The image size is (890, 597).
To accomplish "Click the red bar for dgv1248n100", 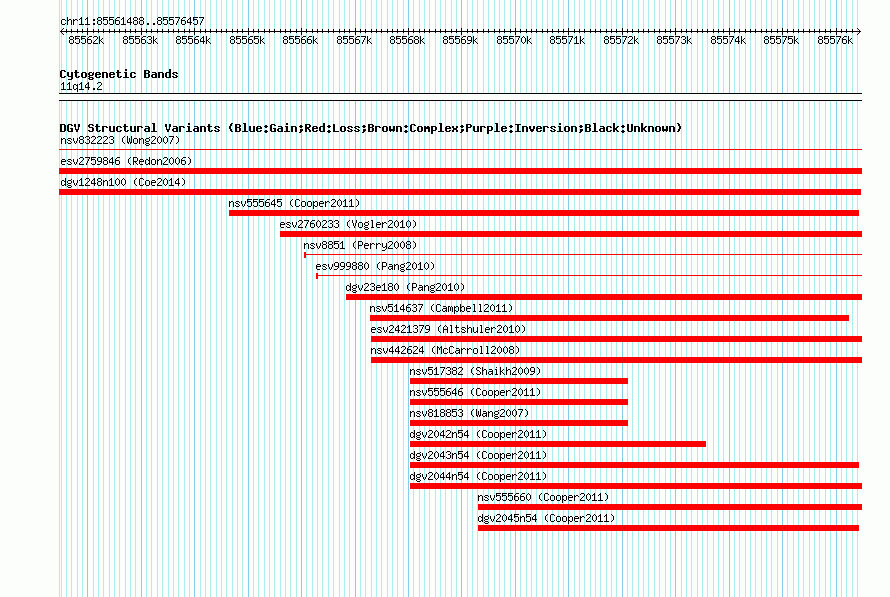I will point(460,192).
